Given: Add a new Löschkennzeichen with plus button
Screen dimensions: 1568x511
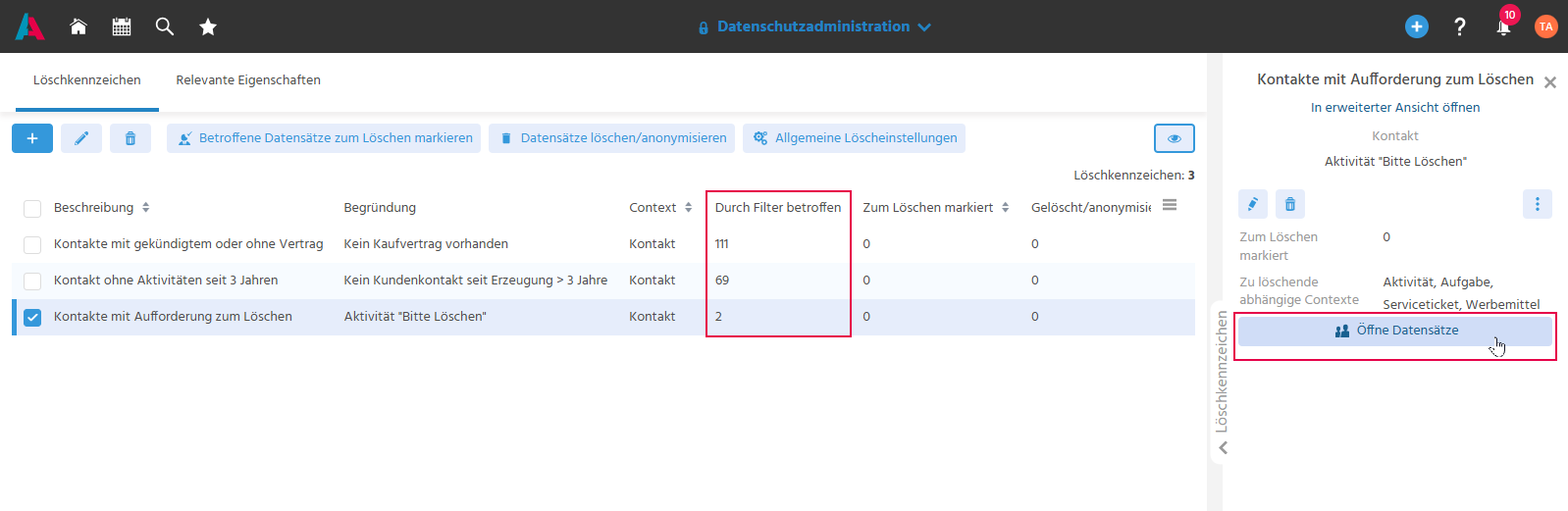Looking at the screenshot, I should (x=32, y=138).
